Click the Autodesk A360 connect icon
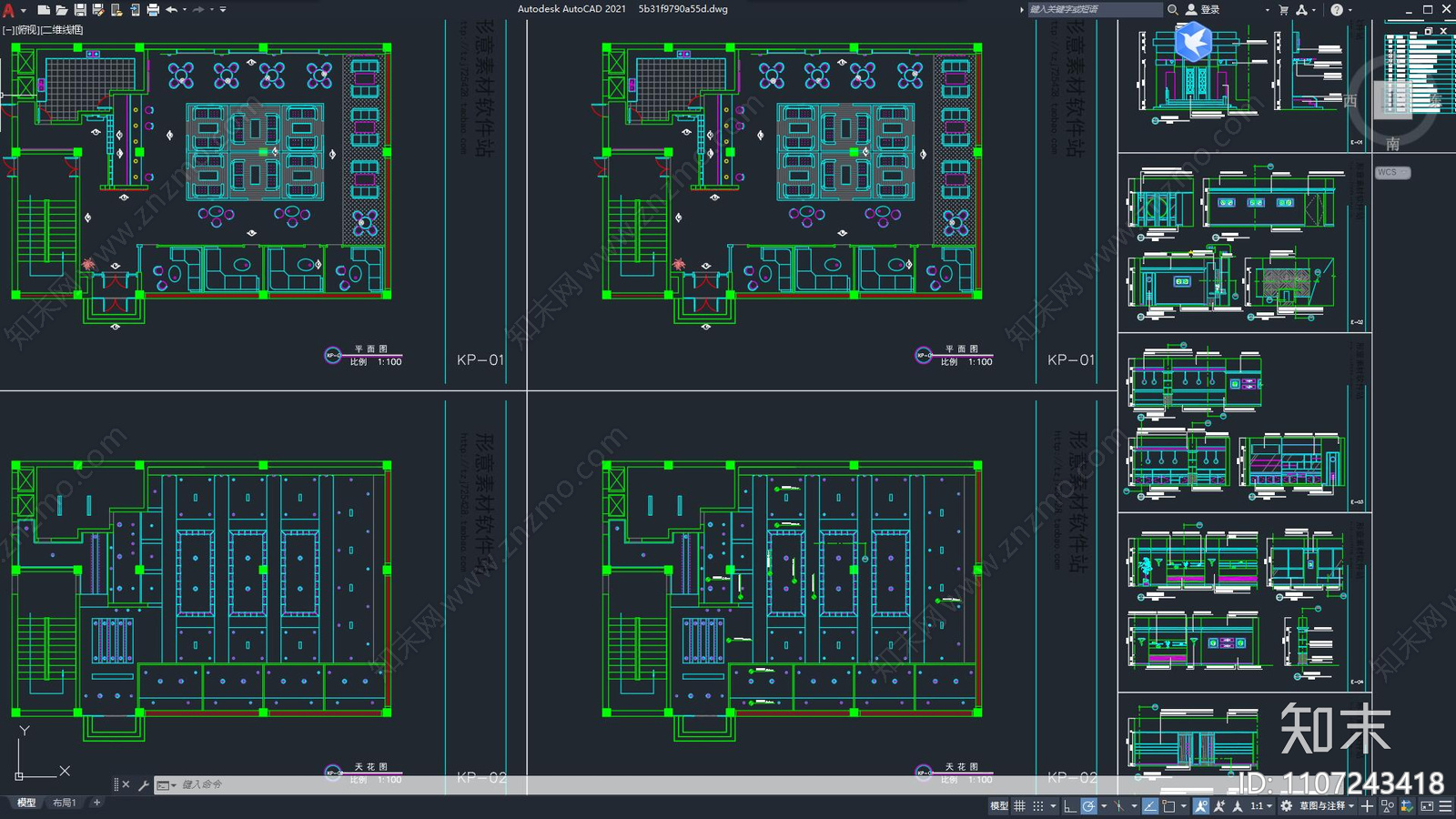This screenshot has height=819, width=1456. coord(1302,9)
